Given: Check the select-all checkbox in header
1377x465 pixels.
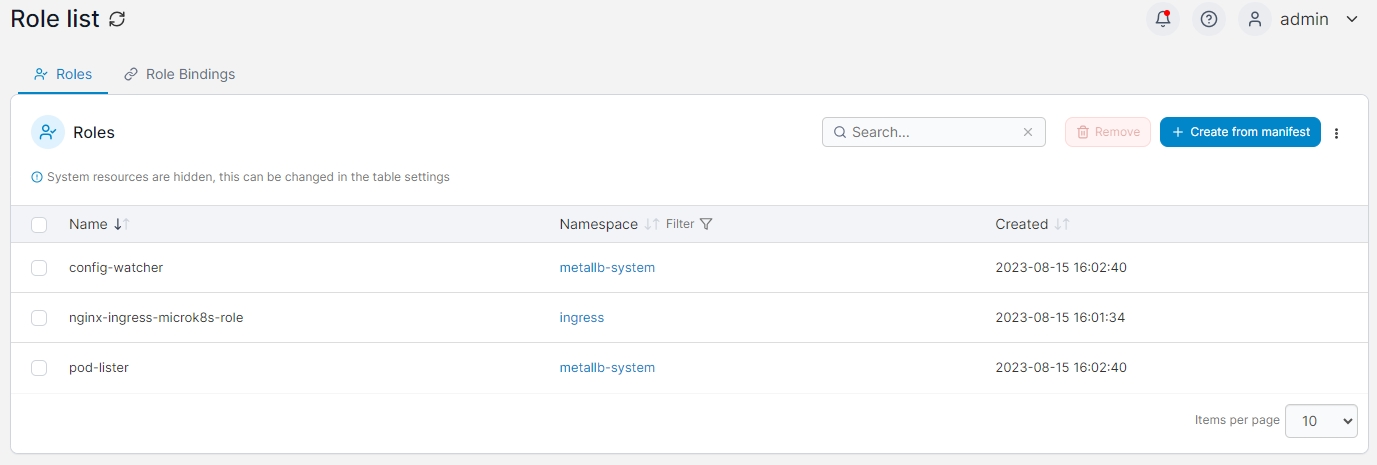Looking at the screenshot, I should (39, 225).
